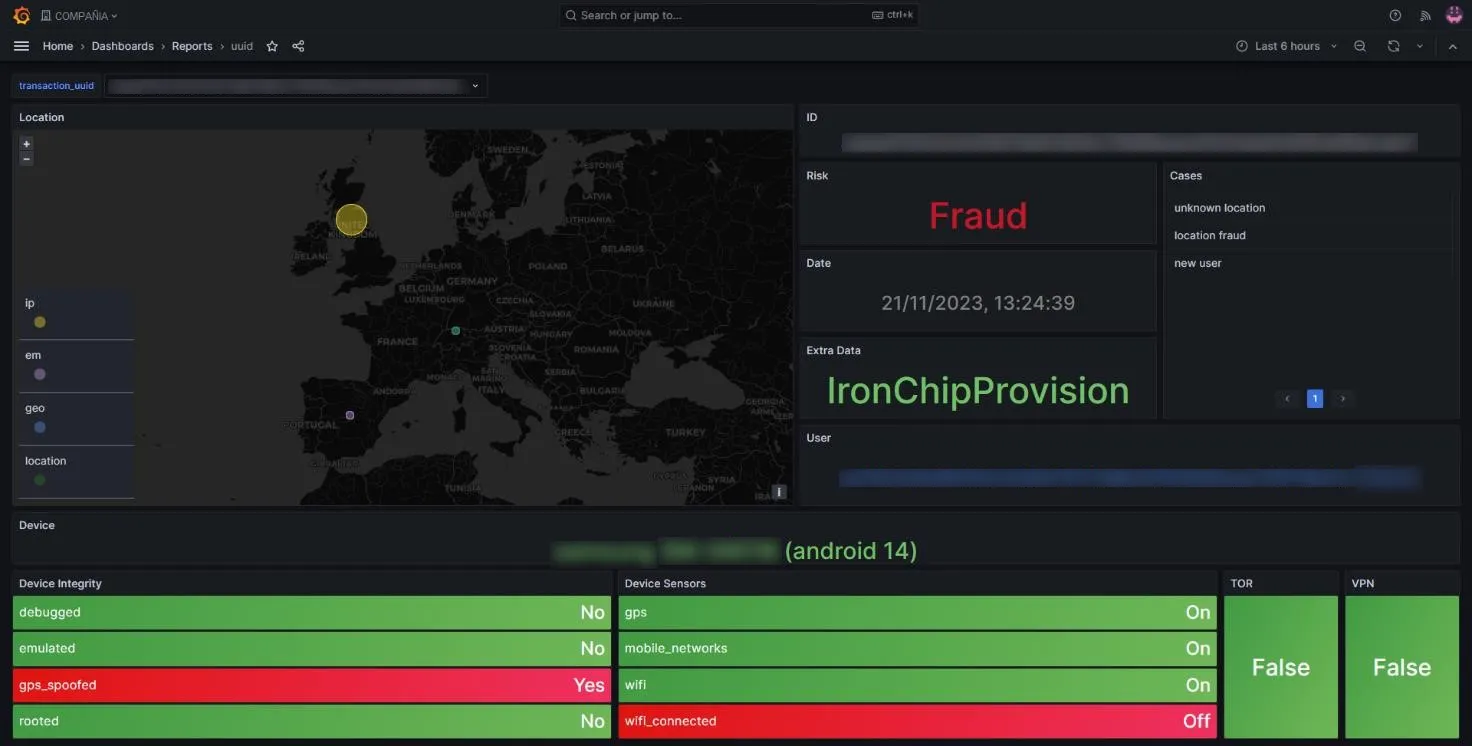The height and width of the screenshot is (746, 1472).
Task: Click the TOR panel False value
Action: [1281, 668]
